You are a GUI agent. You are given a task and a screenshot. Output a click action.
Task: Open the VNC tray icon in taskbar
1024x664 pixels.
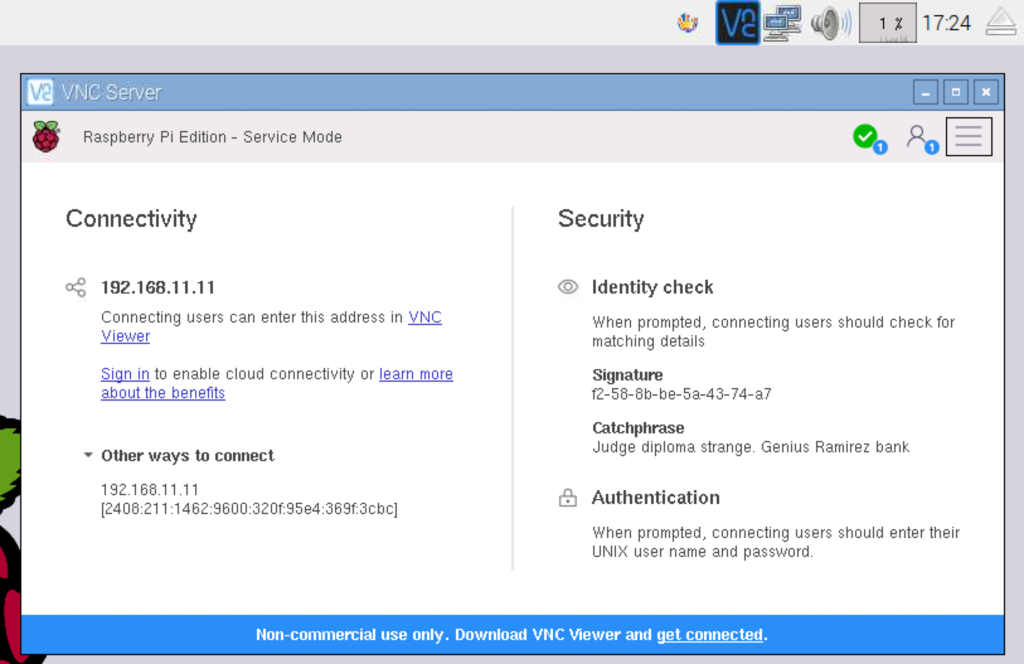737,23
